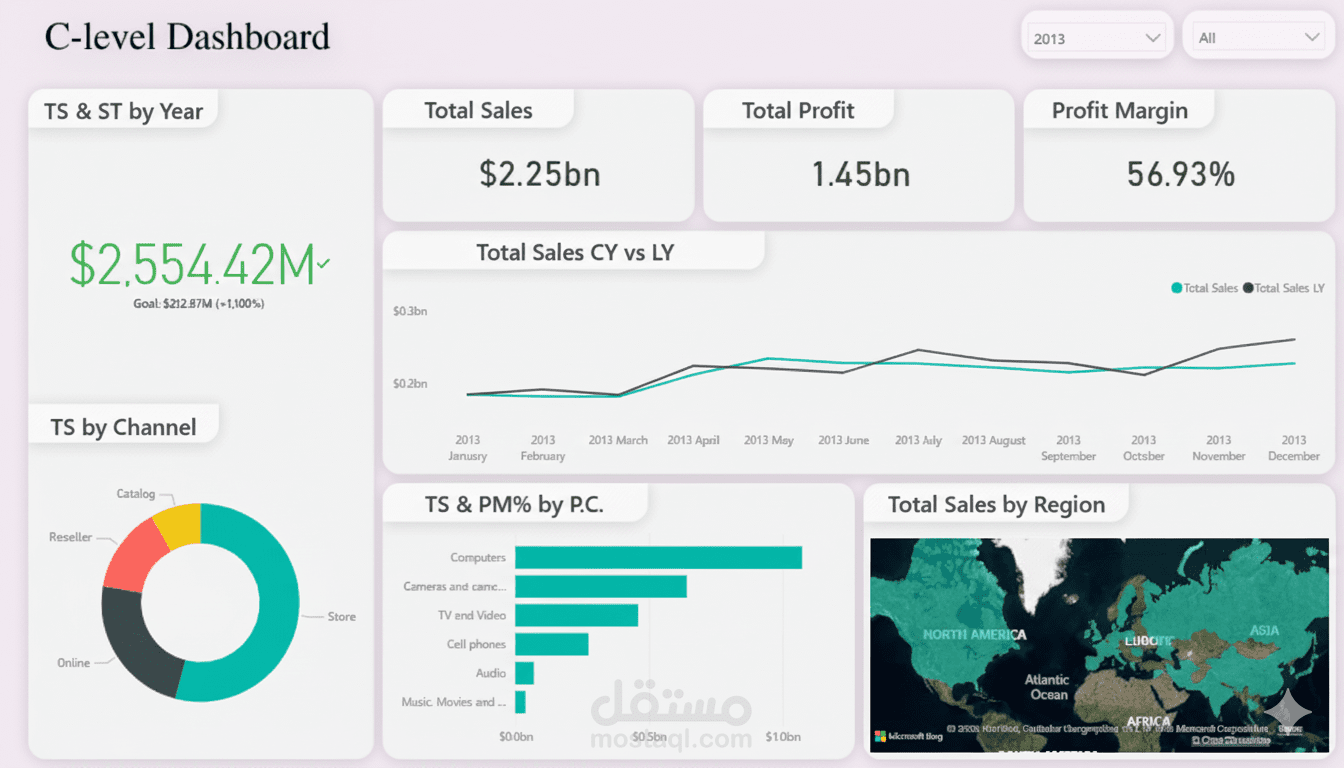Click the 2013 January axis label

click(467, 448)
